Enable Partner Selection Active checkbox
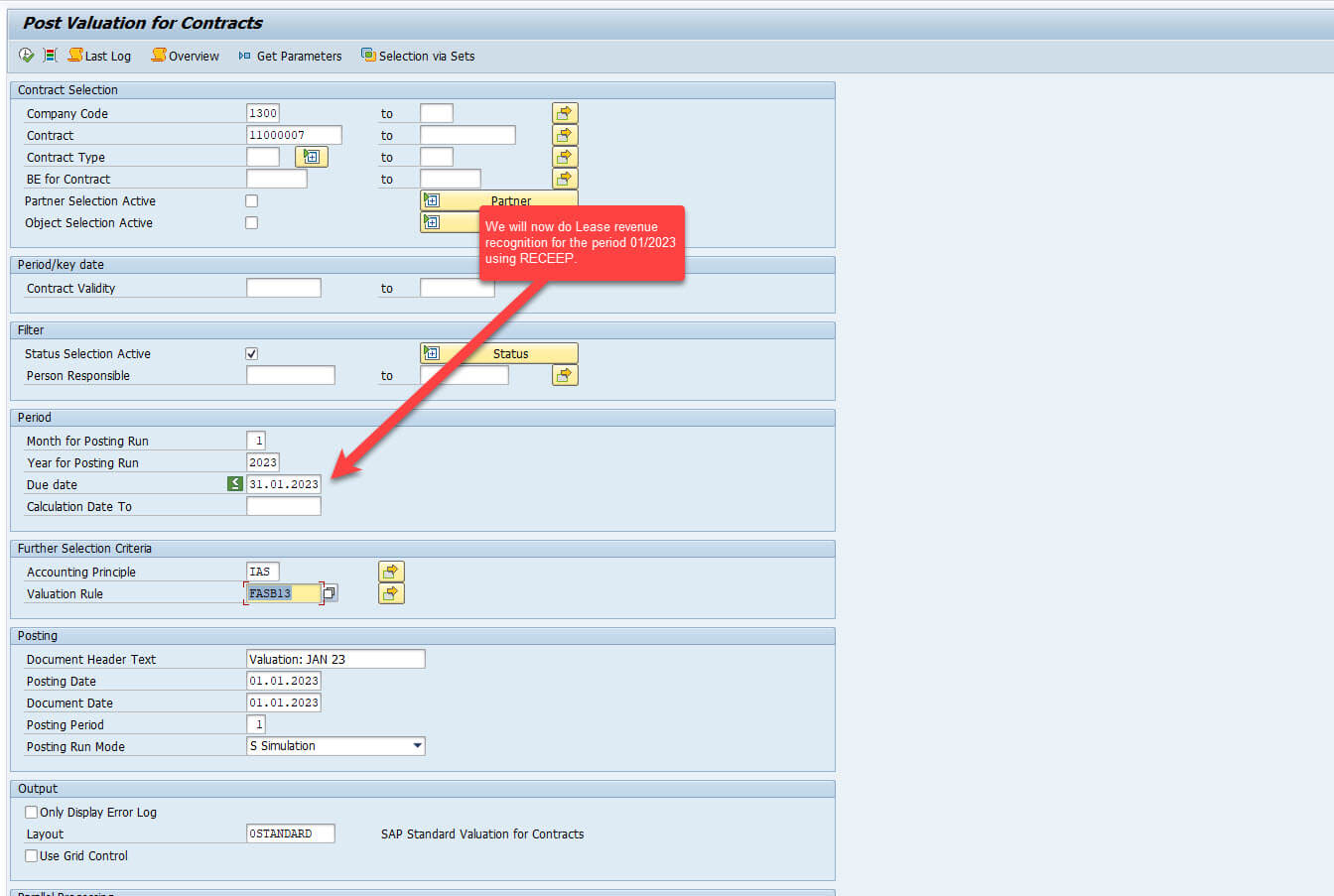The width and height of the screenshot is (1334, 896). coord(251,201)
